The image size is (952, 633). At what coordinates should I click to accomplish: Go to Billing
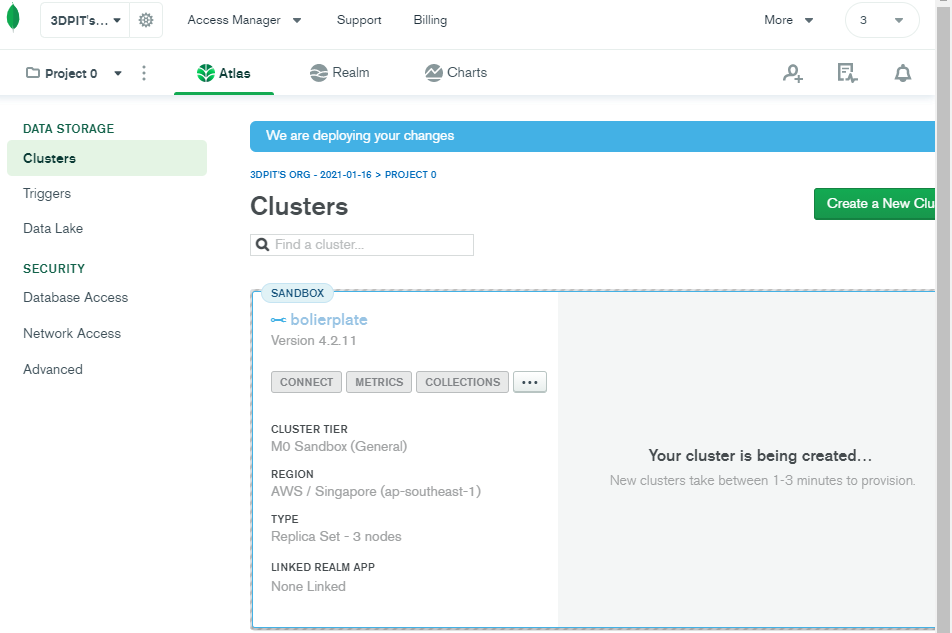[x=430, y=20]
